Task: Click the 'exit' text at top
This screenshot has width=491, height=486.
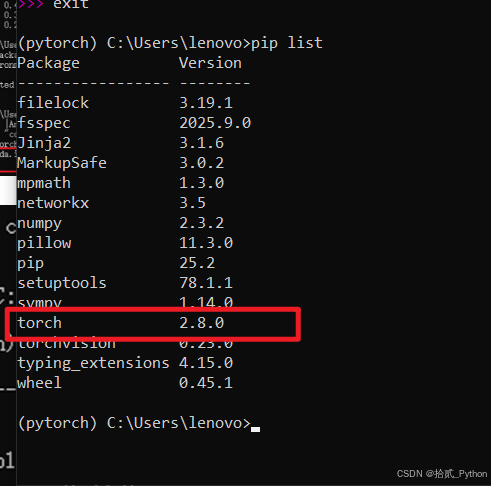Action: tap(71, 4)
